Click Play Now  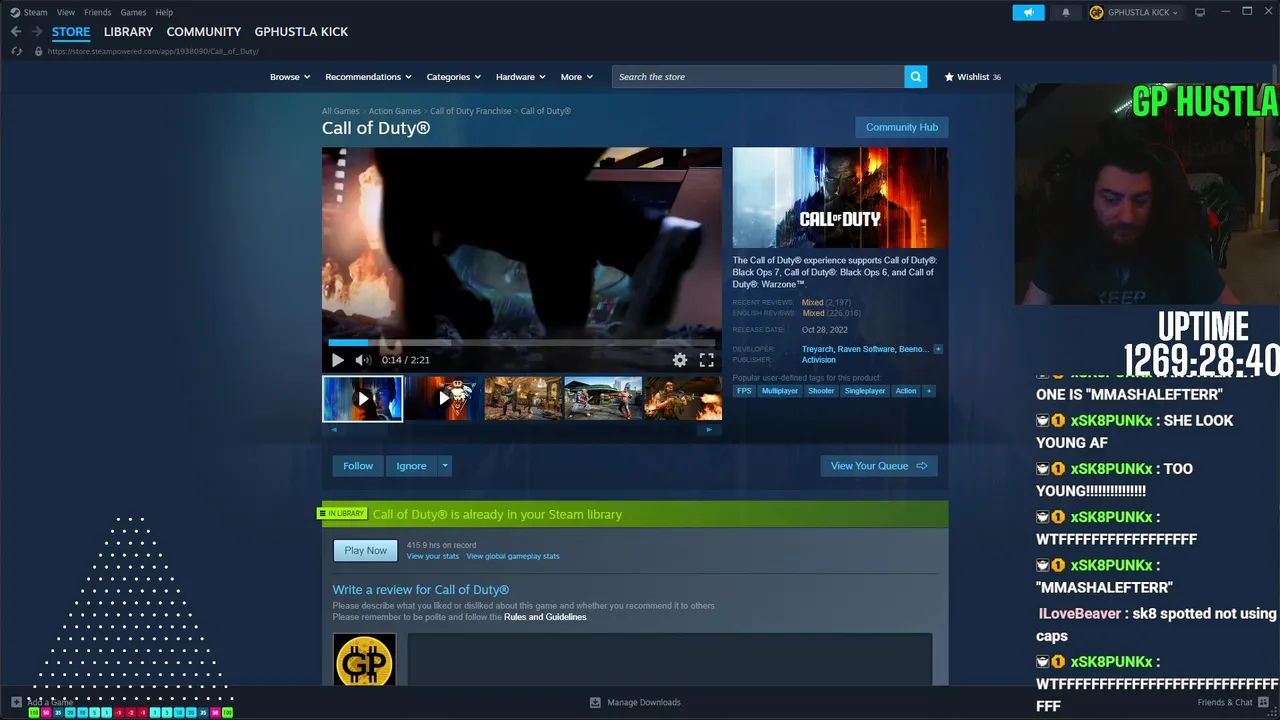coord(365,551)
